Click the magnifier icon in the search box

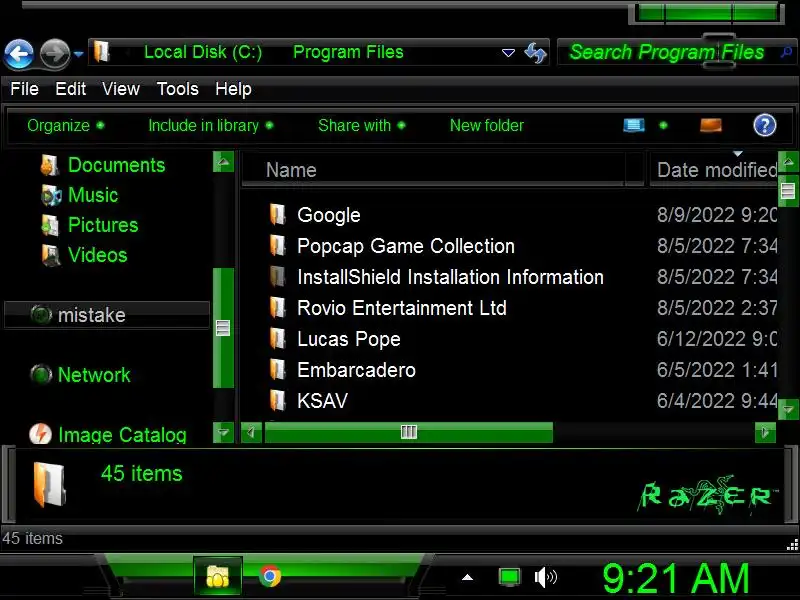[786, 52]
